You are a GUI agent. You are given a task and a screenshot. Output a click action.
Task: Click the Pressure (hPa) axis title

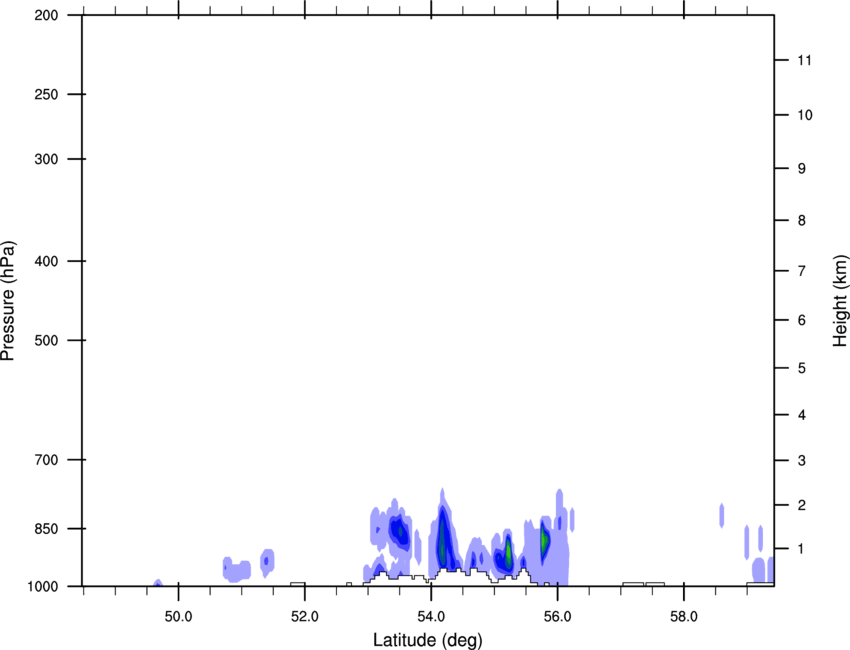(x=8, y=301)
